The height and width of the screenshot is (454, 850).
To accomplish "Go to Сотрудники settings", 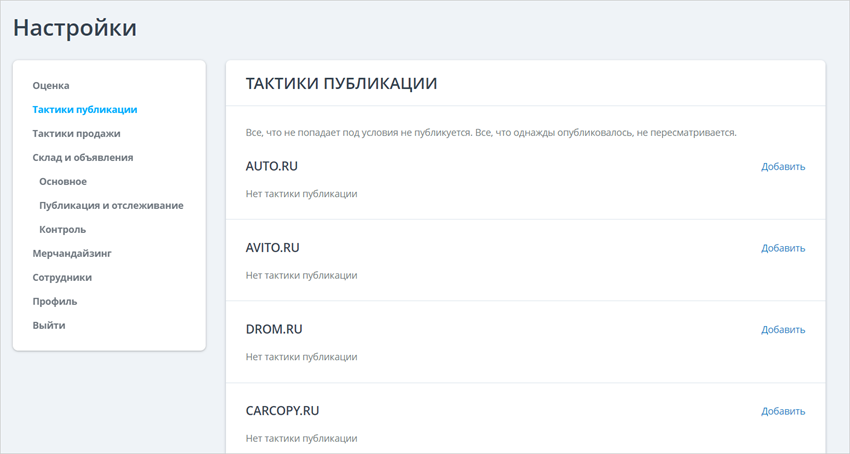I will [x=62, y=277].
